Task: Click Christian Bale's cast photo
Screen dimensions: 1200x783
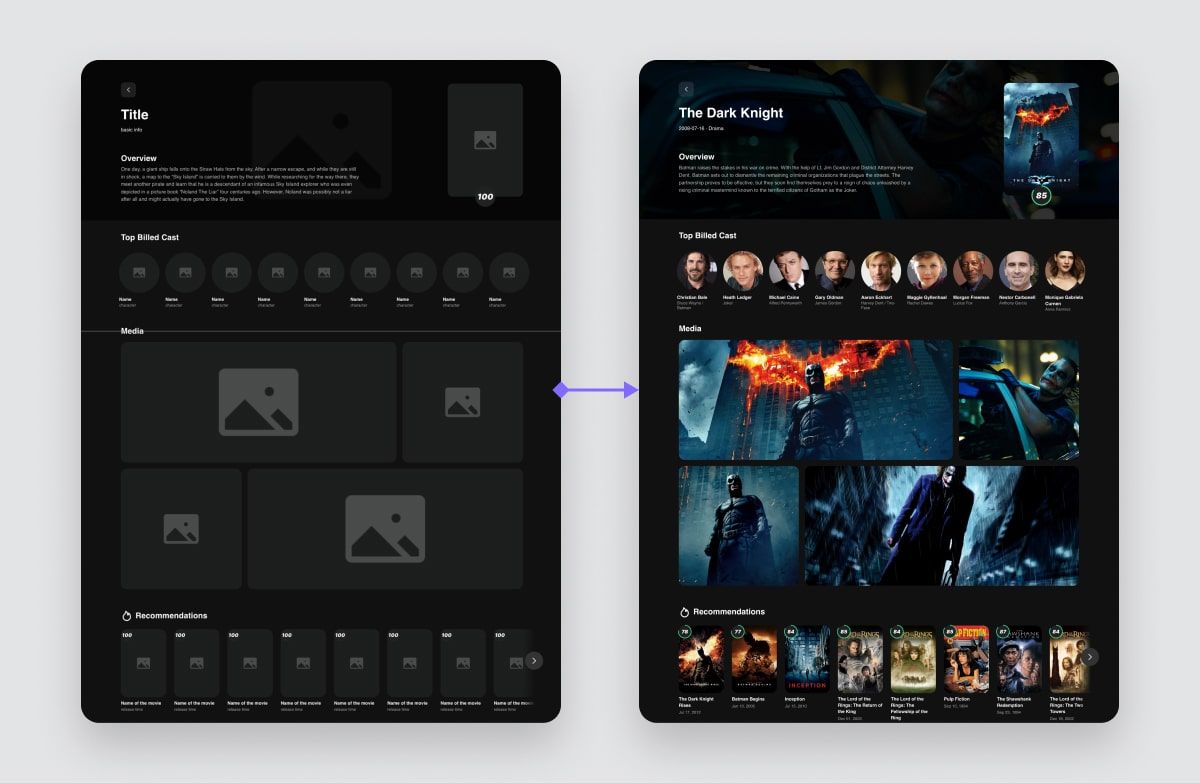Action: click(697, 268)
